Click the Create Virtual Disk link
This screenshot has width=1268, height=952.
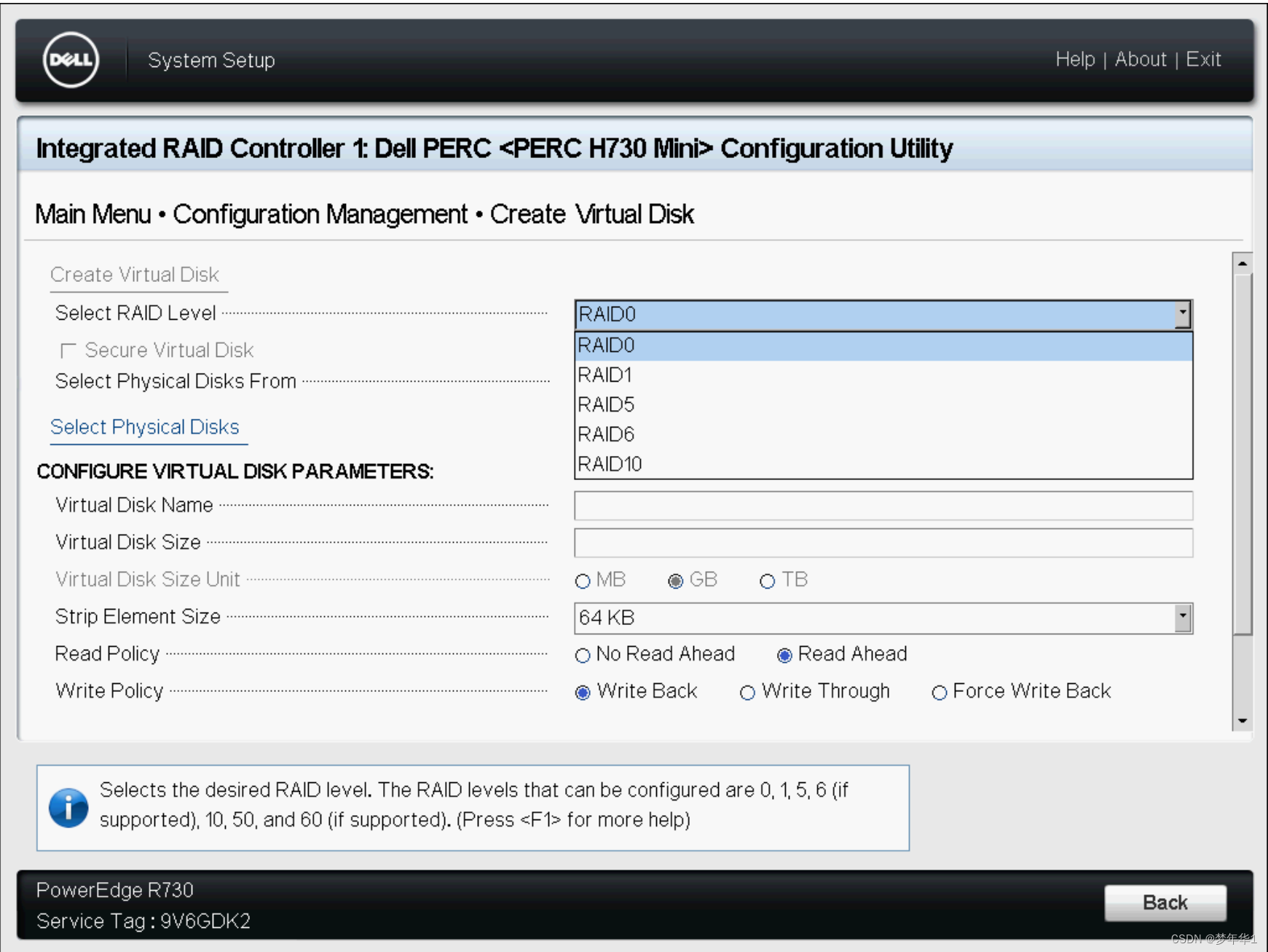(135, 275)
